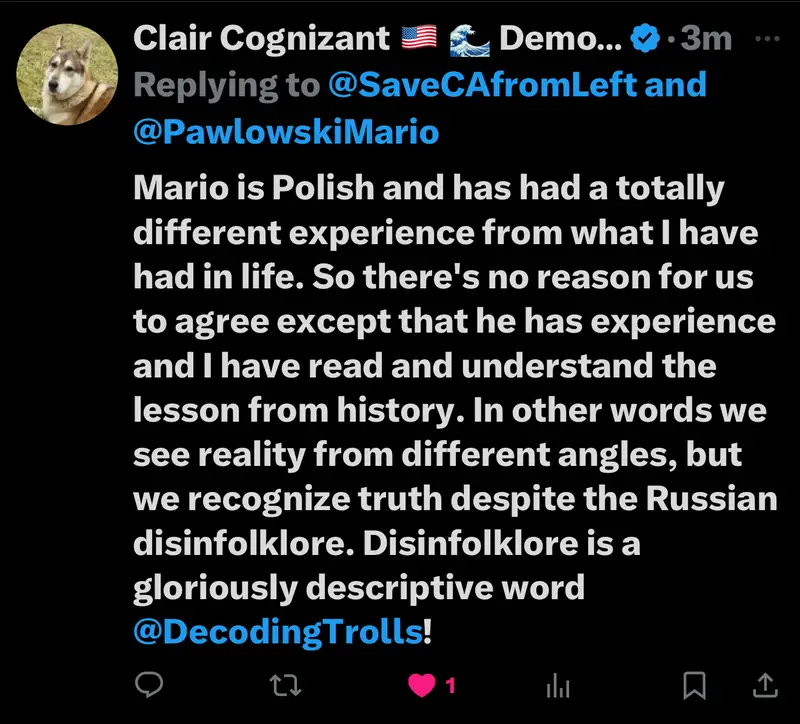Open the @PawlowskiMario mention link

pyautogui.click(x=286, y=130)
